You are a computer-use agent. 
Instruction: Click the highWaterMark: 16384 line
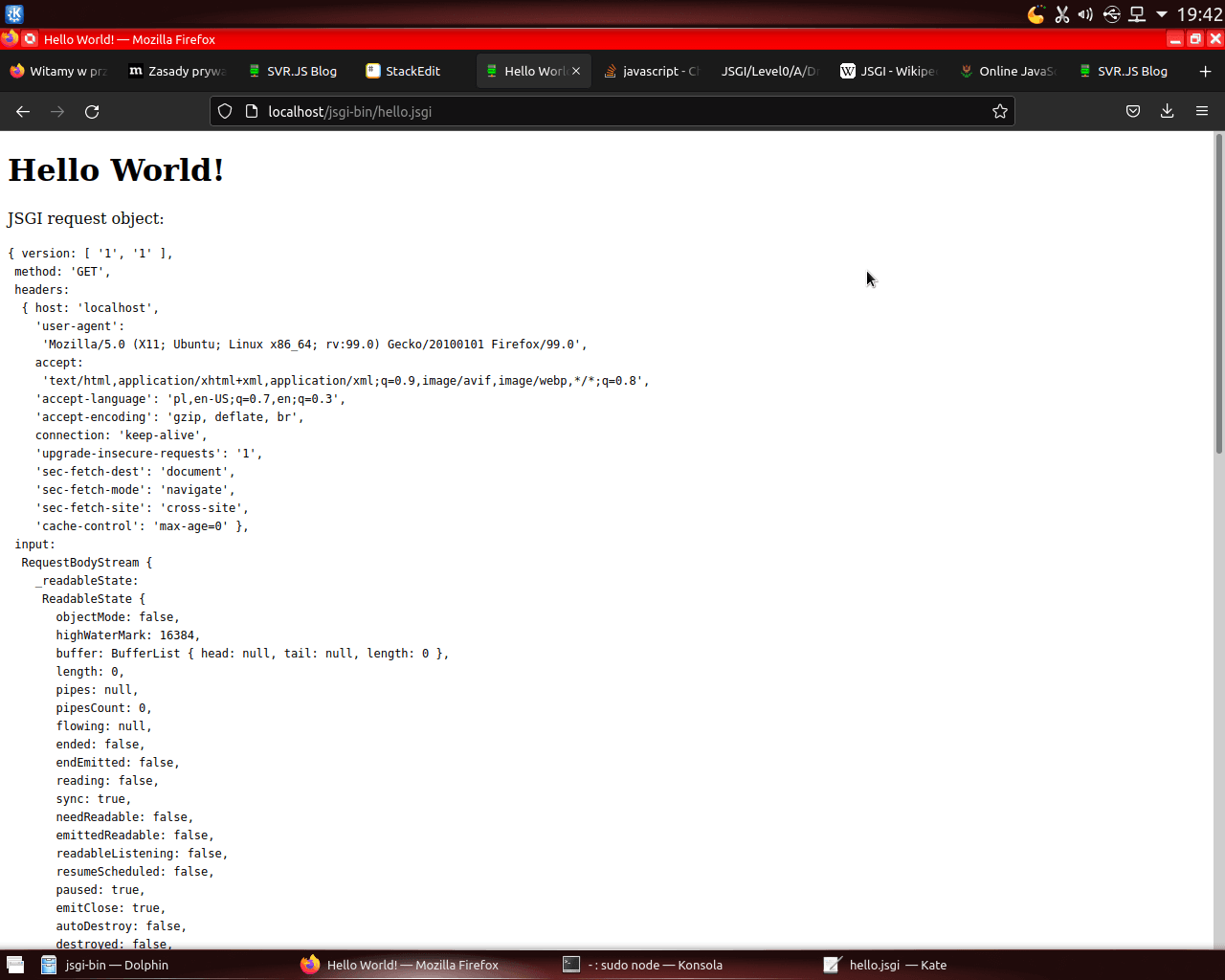tap(128, 635)
